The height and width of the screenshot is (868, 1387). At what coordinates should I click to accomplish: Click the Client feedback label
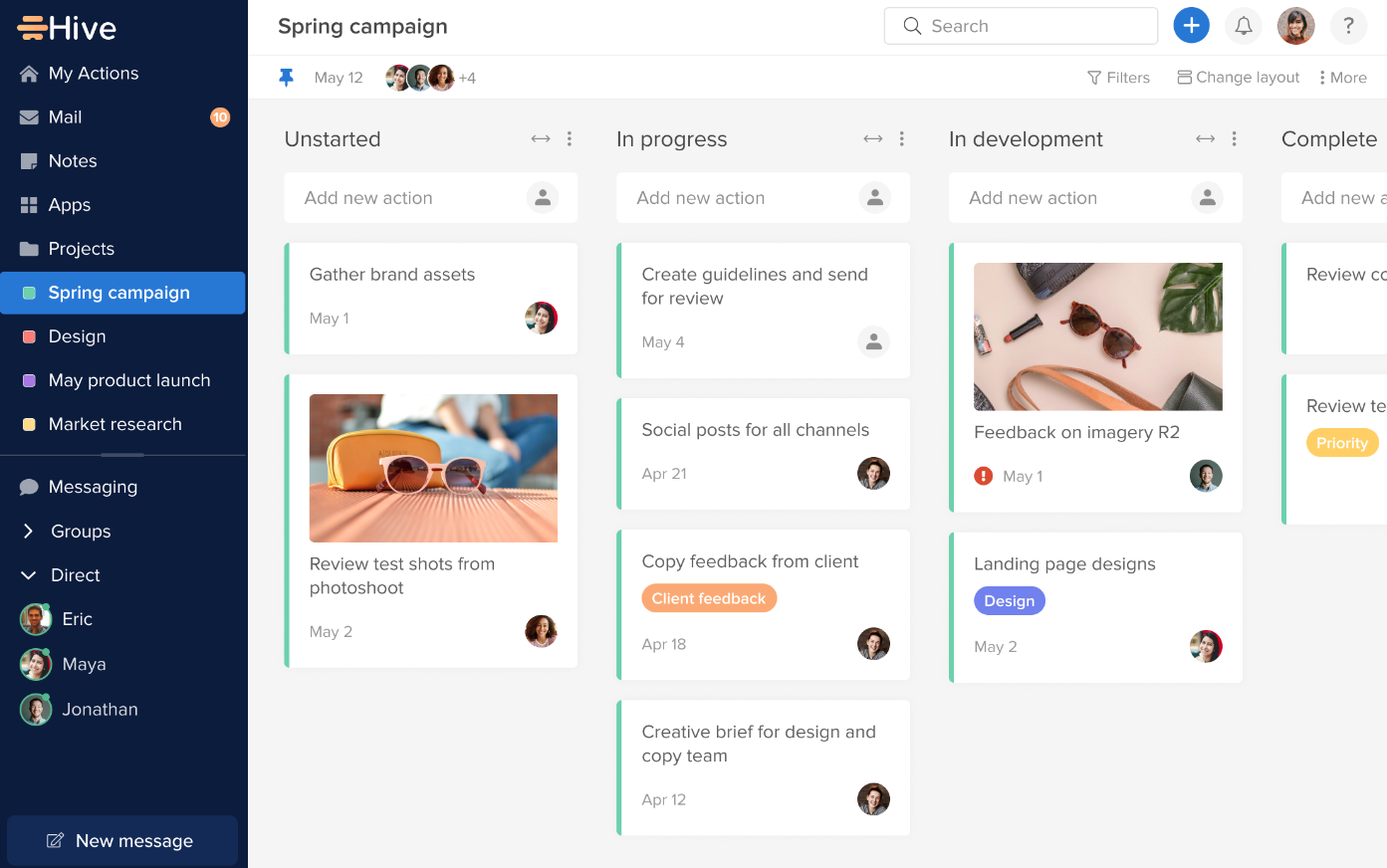pyautogui.click(x=709, y=598)
